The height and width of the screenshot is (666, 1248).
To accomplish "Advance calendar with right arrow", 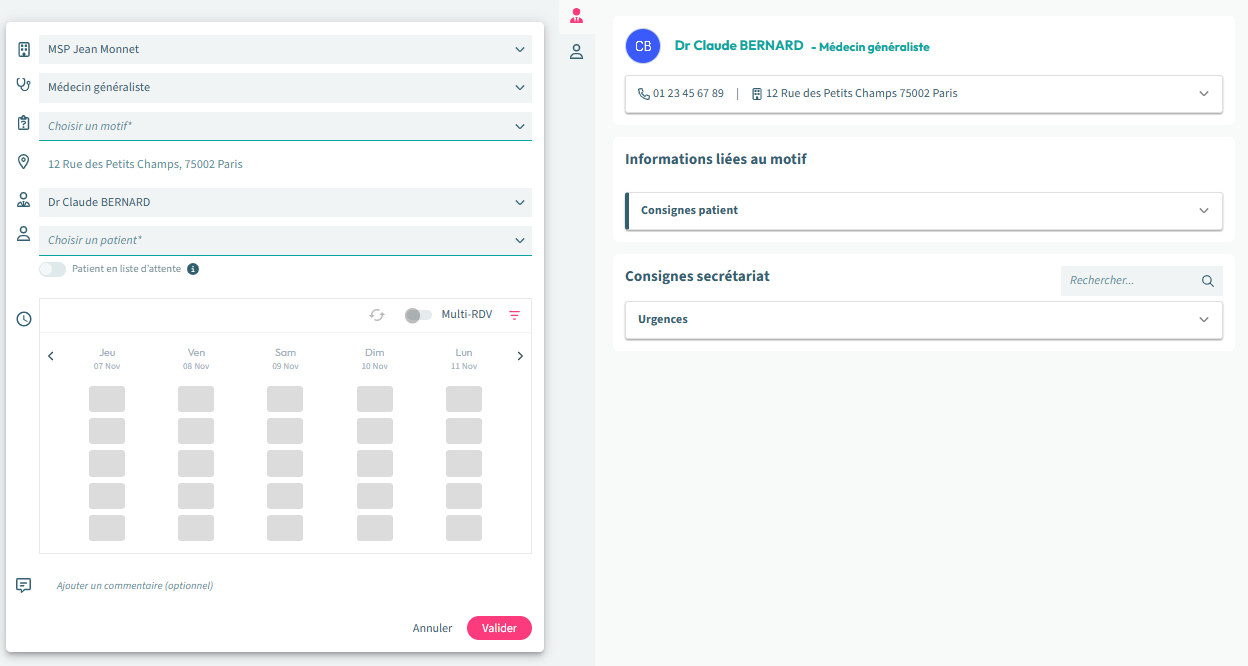I will pyautogui.click(x=520, y=356).
